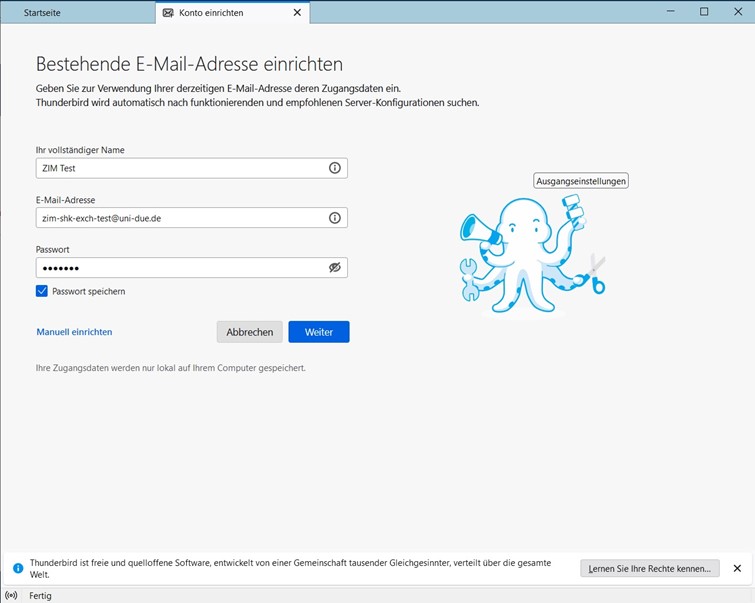Click info icon in full name field
This screenshot has width=755, height=603.
point(335,168)
